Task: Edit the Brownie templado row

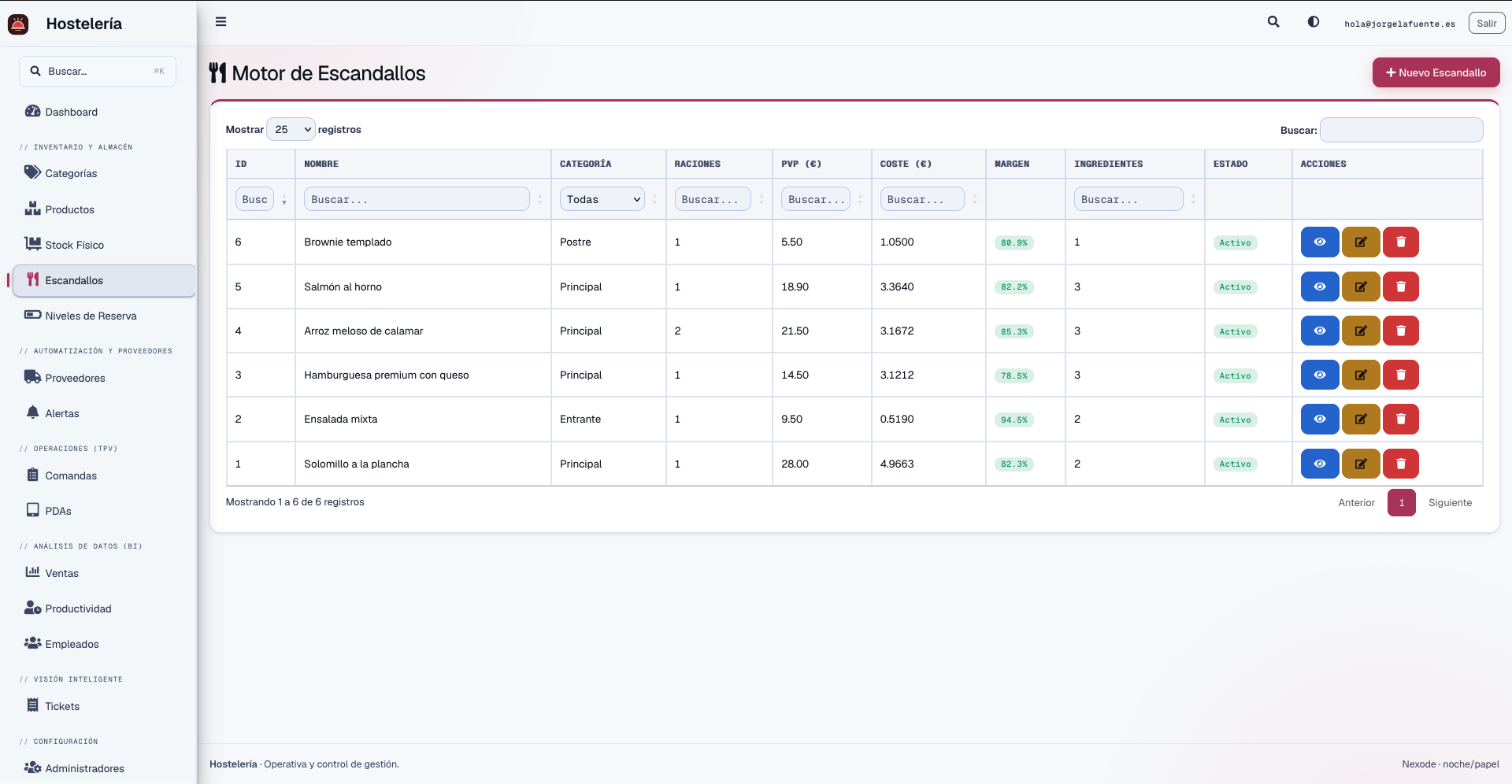Action: click(x=1361, y=242)
